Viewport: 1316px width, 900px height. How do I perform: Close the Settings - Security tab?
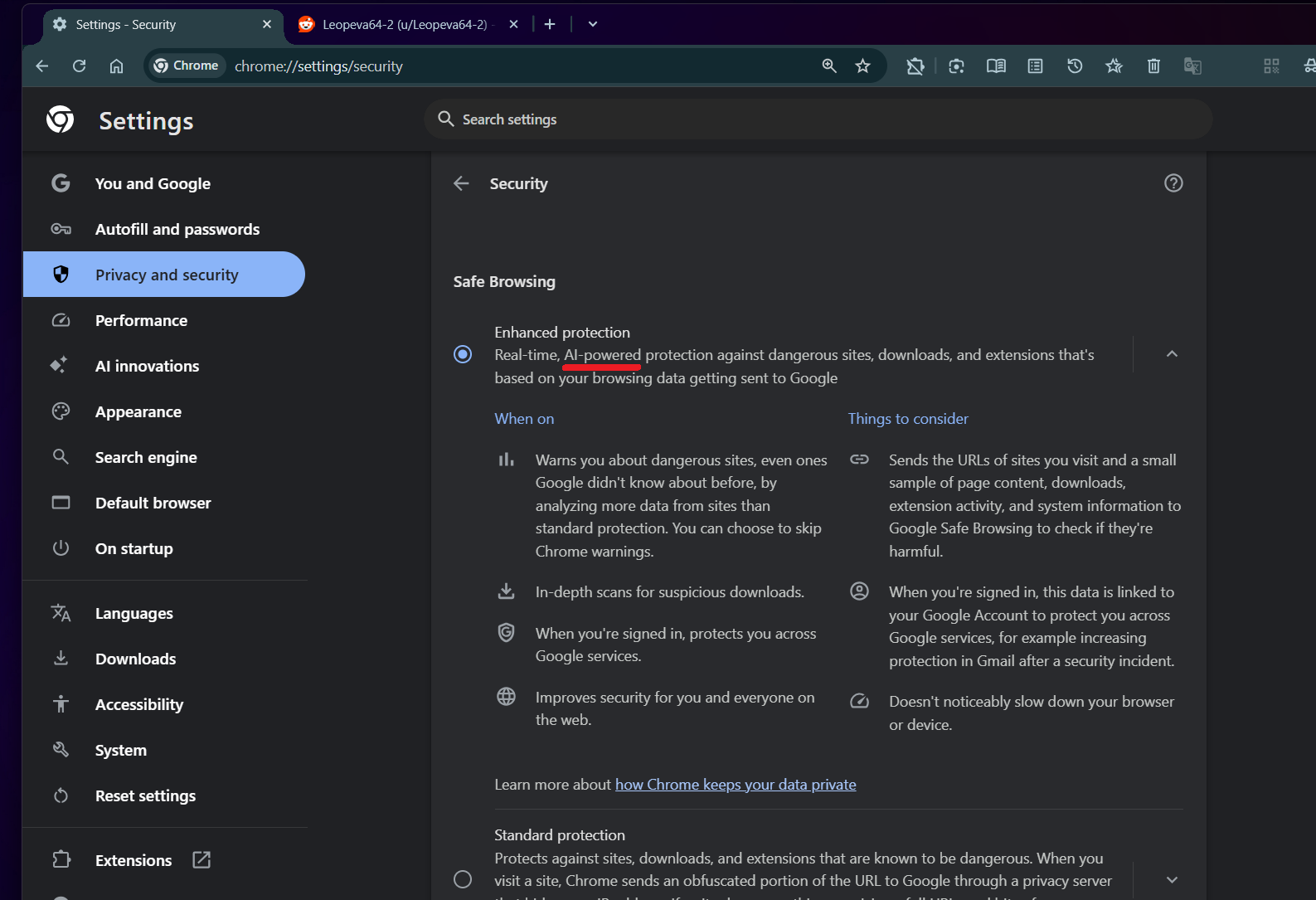(267, 25)
